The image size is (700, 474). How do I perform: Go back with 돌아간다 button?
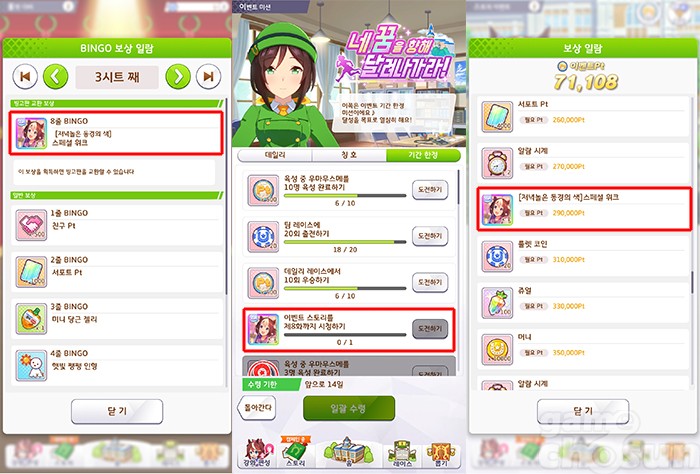(x=258, y=407)
